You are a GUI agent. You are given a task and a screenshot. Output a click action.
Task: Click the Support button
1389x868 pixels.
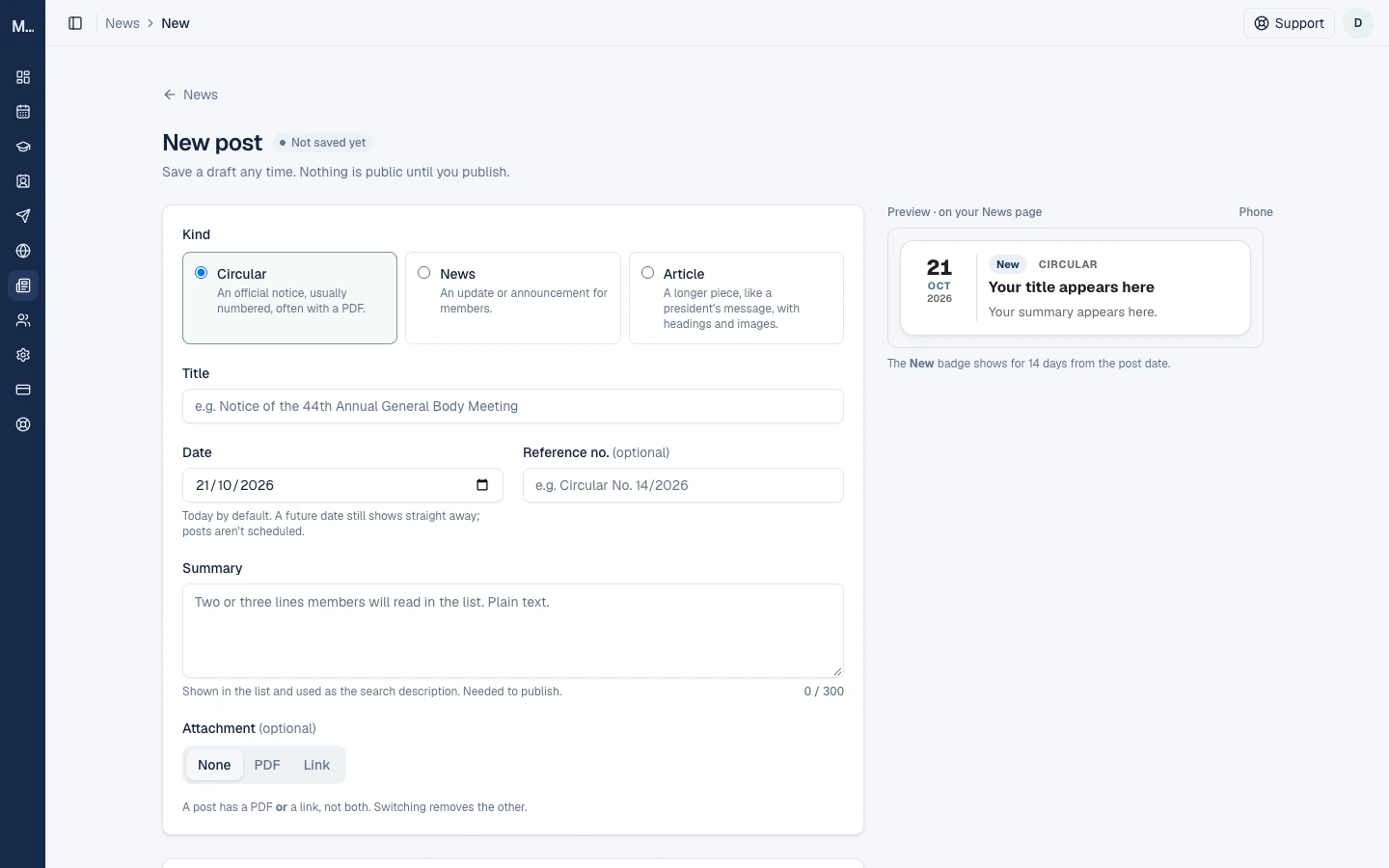(1289, 23)
